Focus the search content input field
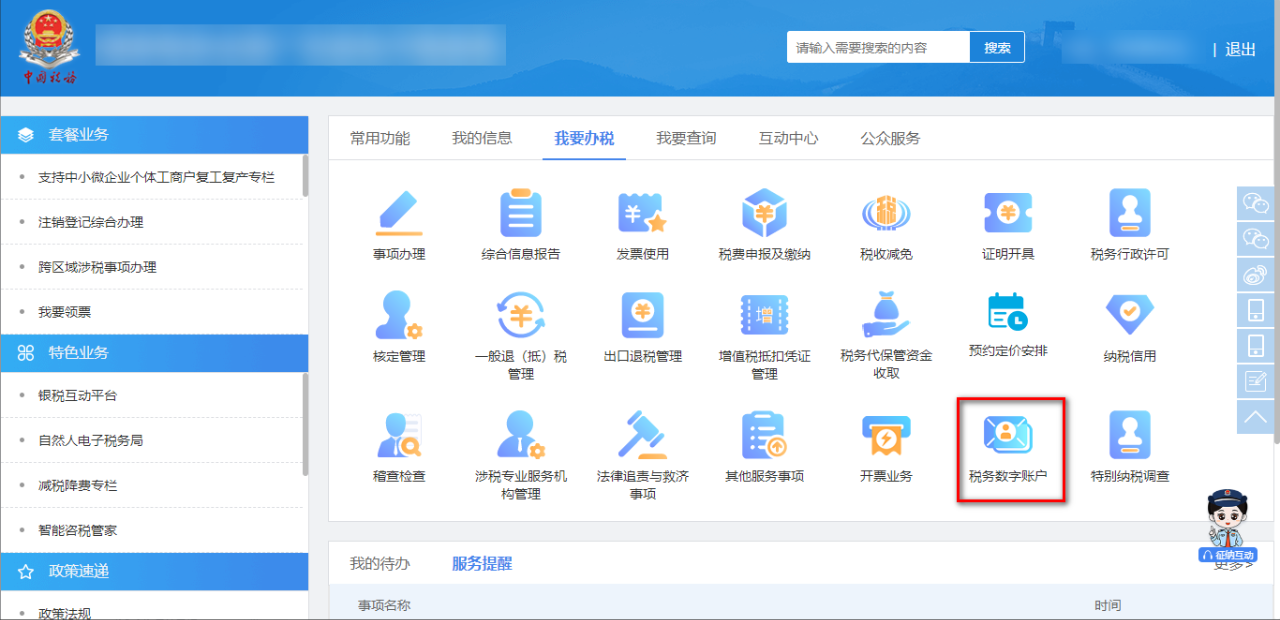 point(878,48)
